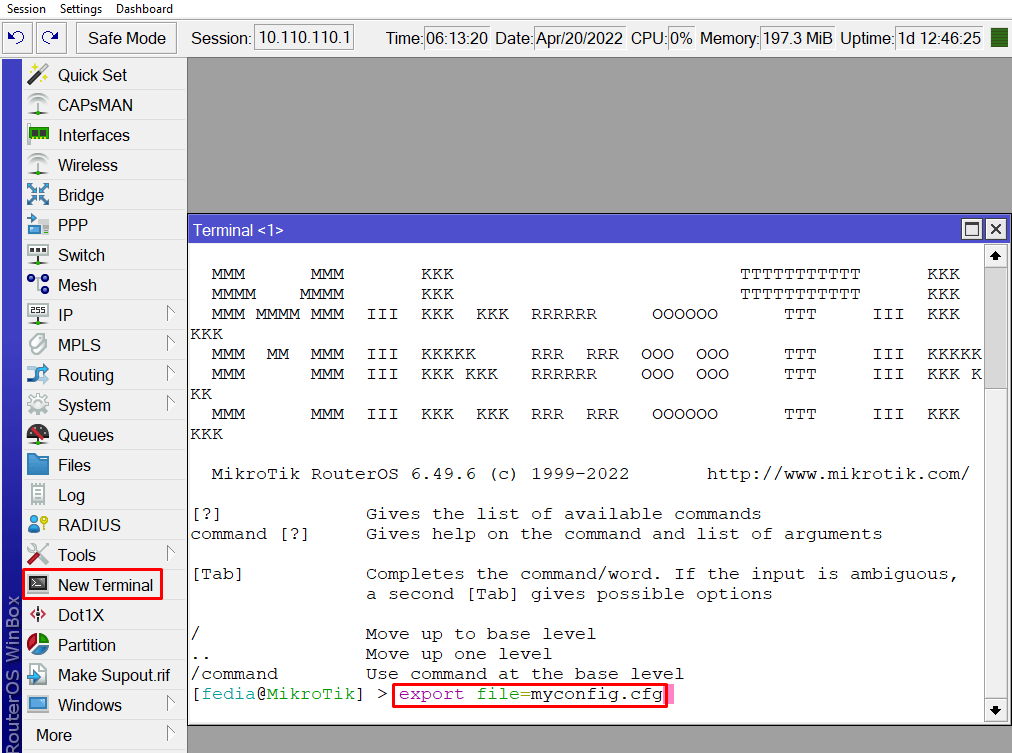Click the Mesh nodes icon
This screenshot has width=1012, height=753.
(38, 285)
